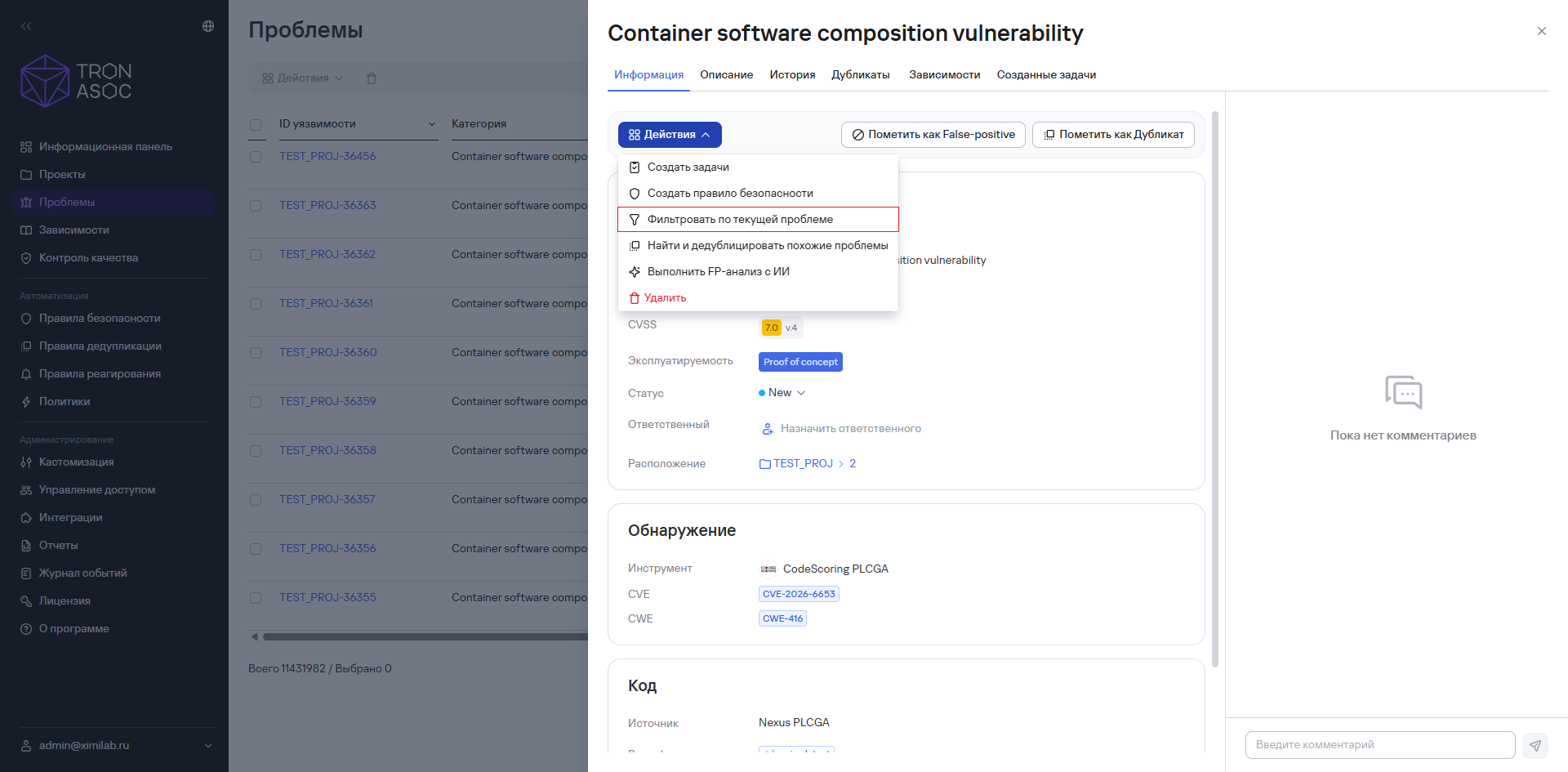Check the row TEST_PROJ-36357 checkbox
This screenshot has width=1568, height=772.
[x=256, y=500]
